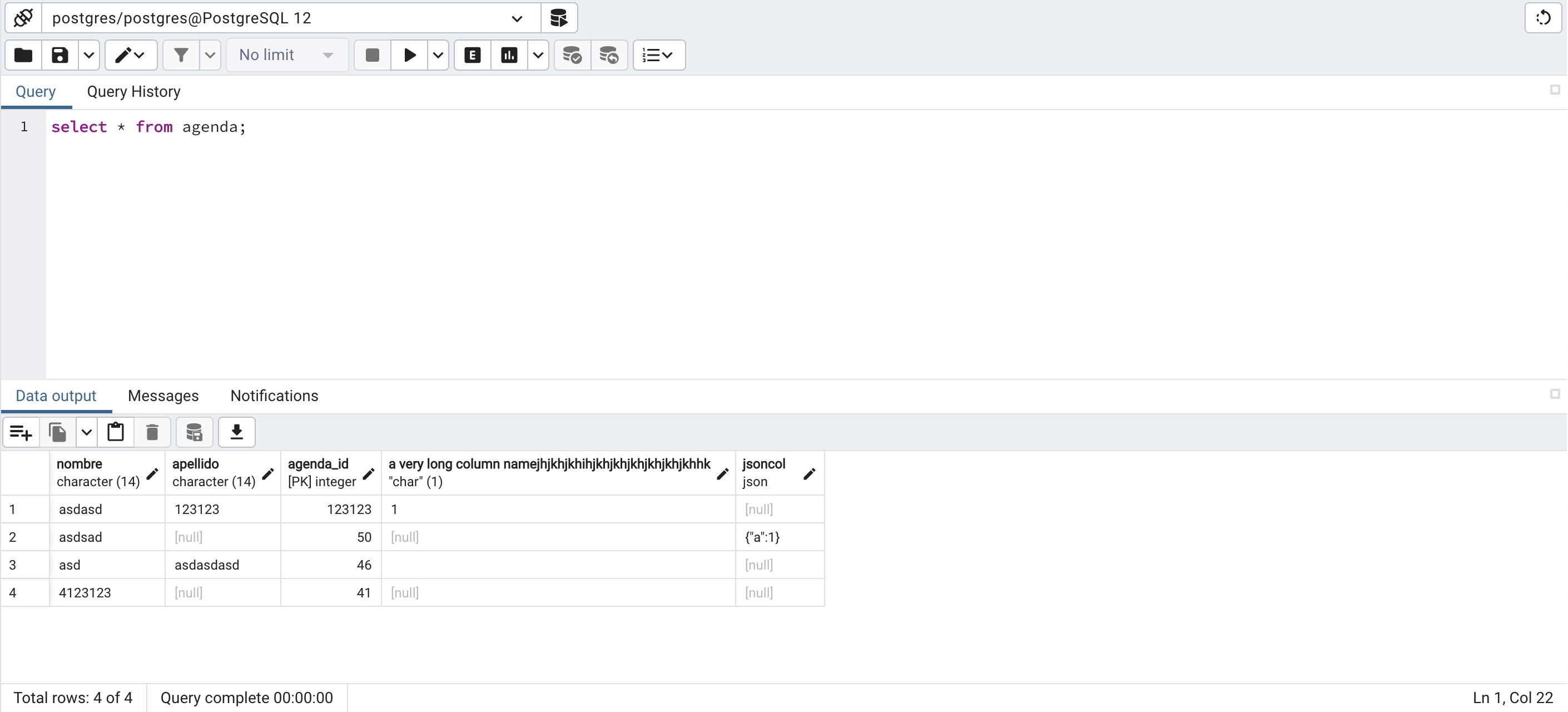Click the Commit transaction icon
This screenshot has width=1568, height=712.
[572, 56]
